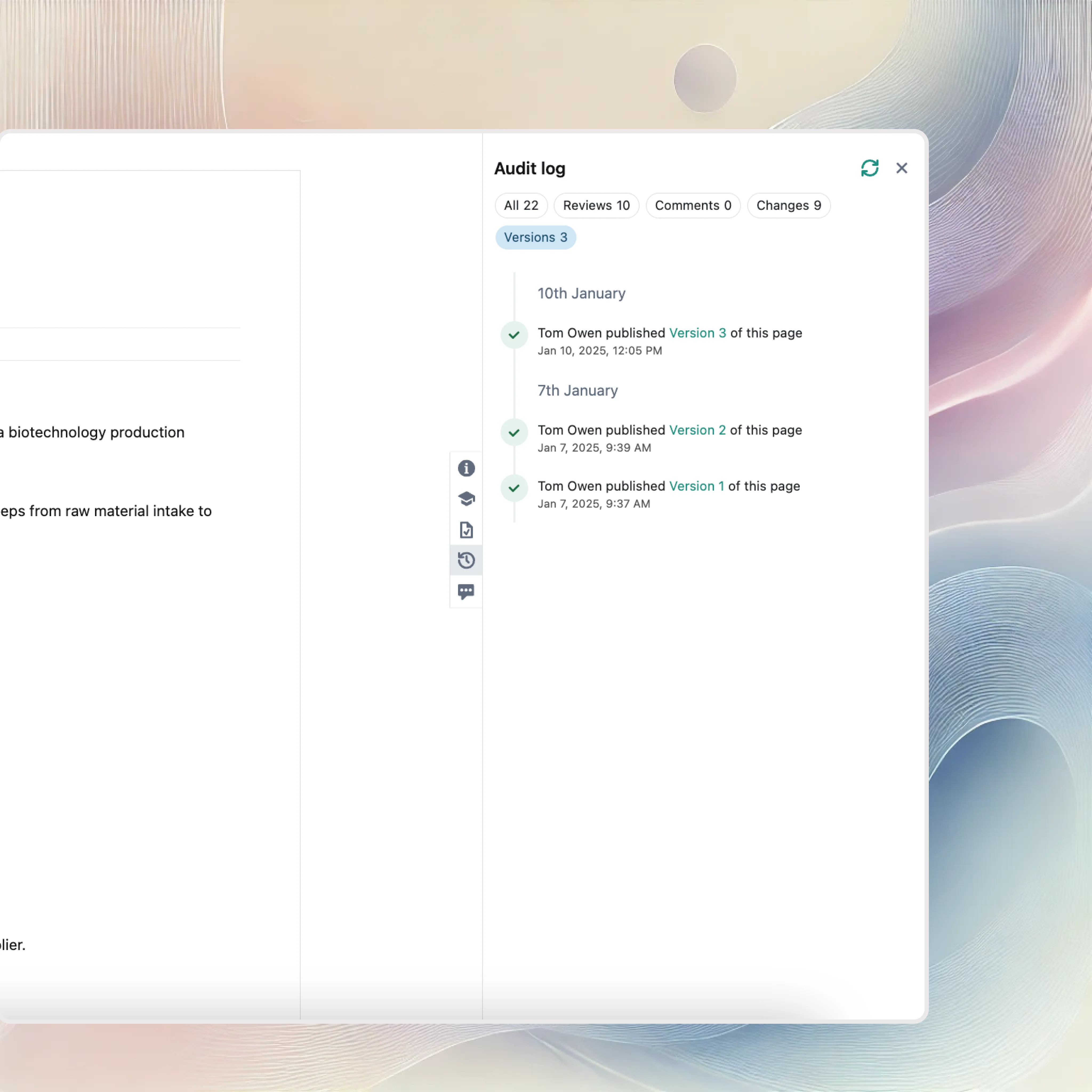Click green check beside Version 3 entry
The width and height of the screenshot is (1092, 1092).
[514, 335]
